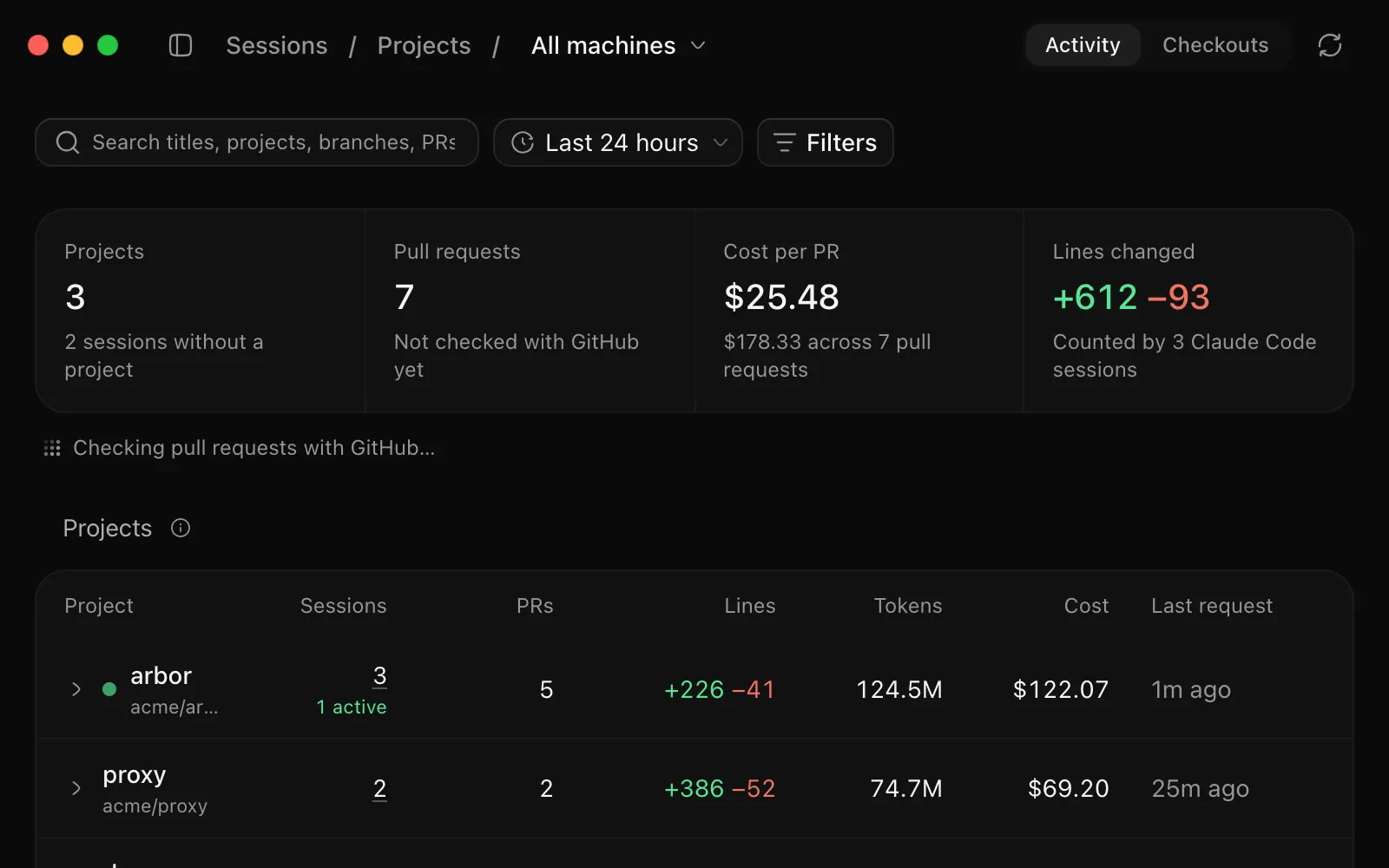Switch to the Checkouts tab
Viewport: 1389px width, 868px height.
coord(1215,45)
